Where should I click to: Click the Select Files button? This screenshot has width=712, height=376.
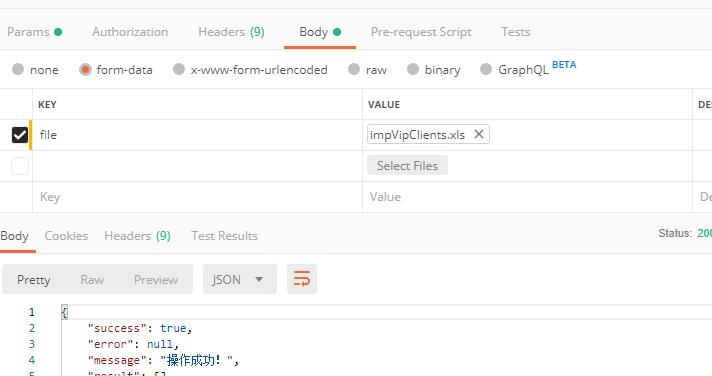(407, 165)
